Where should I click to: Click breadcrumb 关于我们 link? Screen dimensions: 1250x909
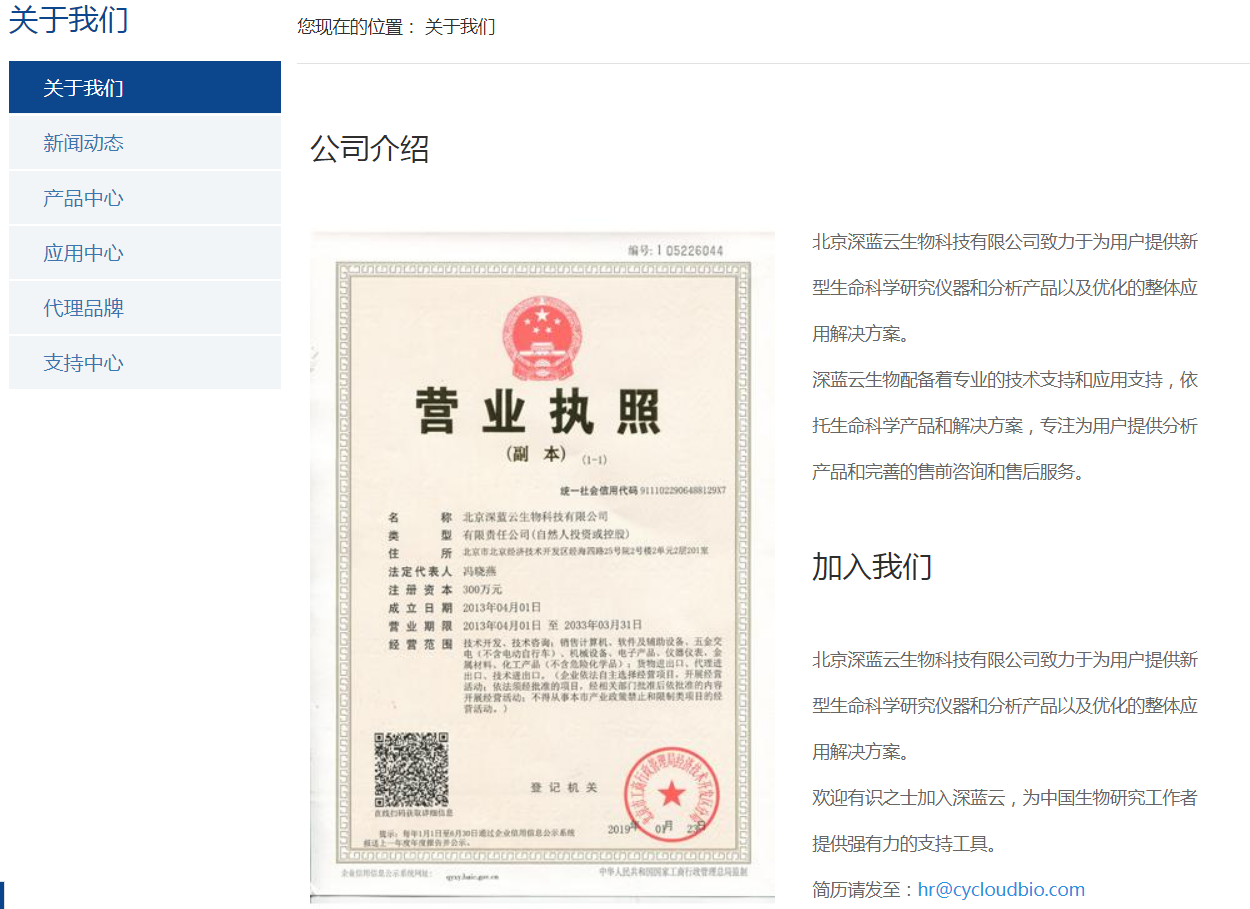pyautogui.click(x=460, y=27)
